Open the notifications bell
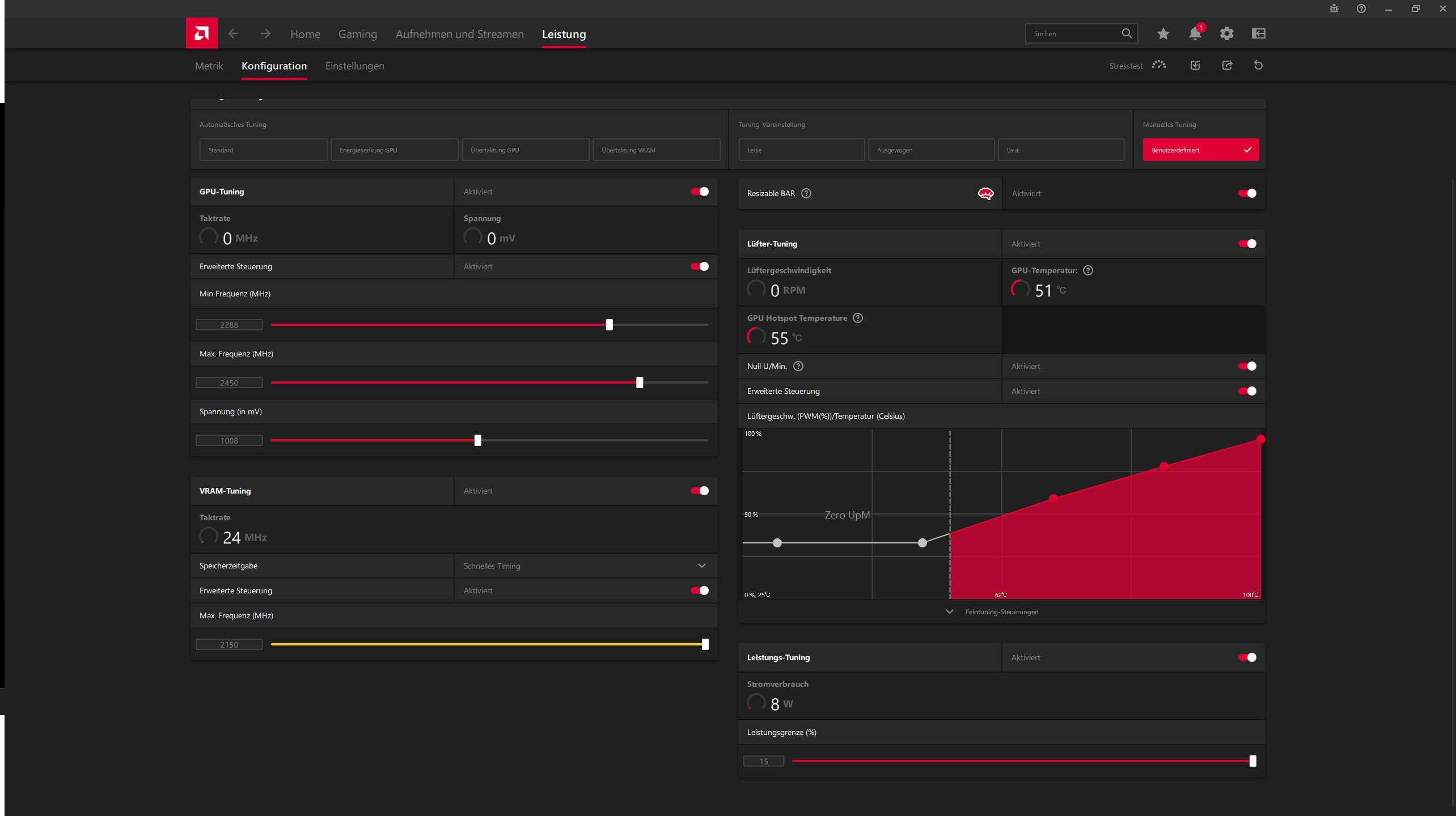1456x816 pixels. coord(1195,33)
